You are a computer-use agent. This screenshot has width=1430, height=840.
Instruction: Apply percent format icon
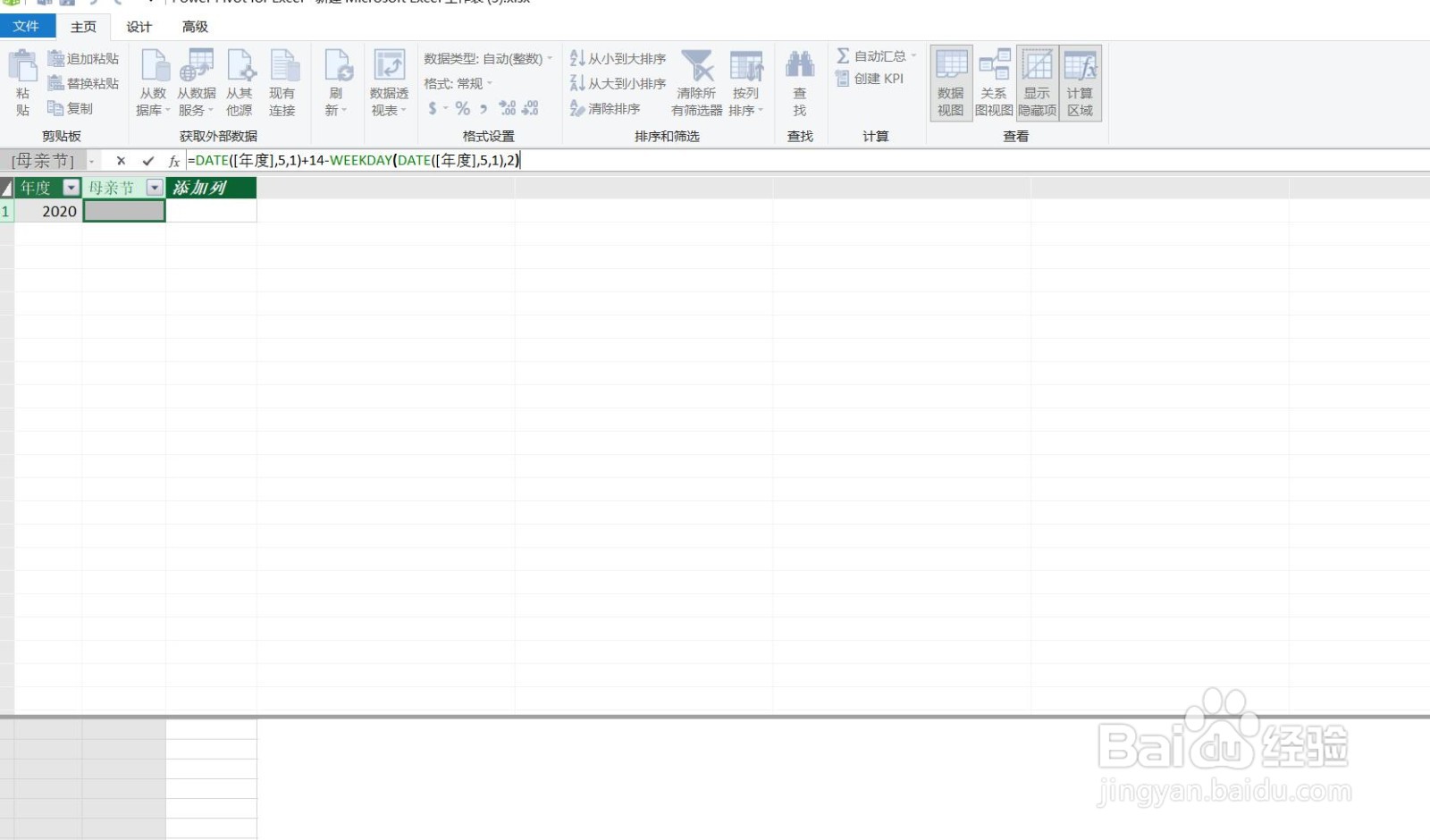(462, 108)
